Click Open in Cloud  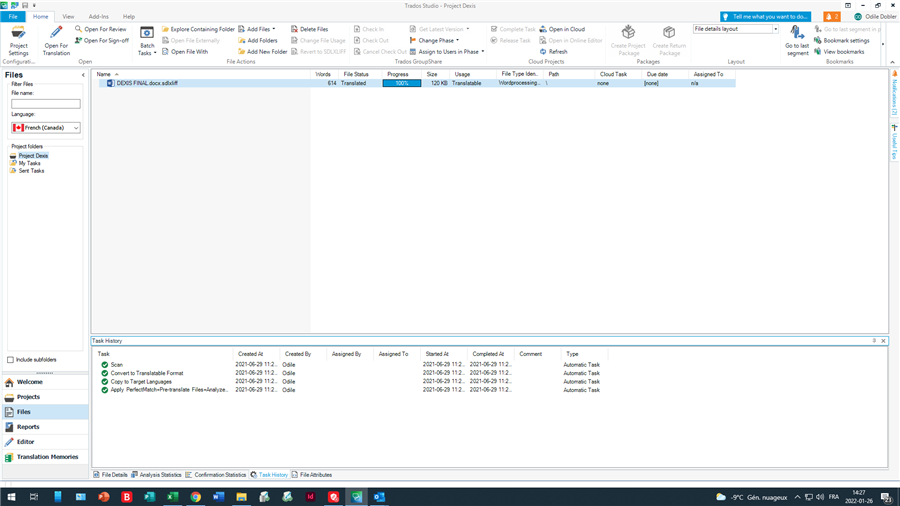pyautogui.click(x=562, y=29)
